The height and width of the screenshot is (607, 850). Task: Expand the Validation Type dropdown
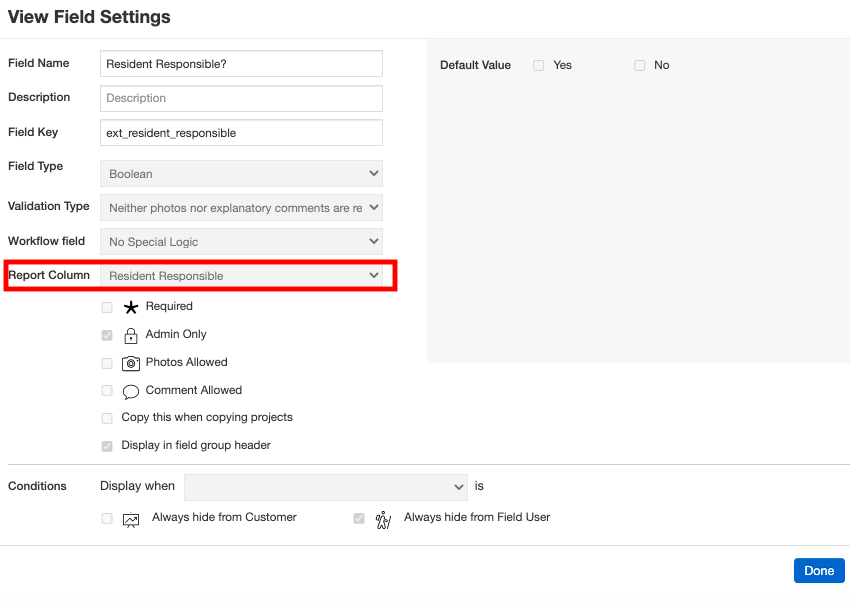241,208
